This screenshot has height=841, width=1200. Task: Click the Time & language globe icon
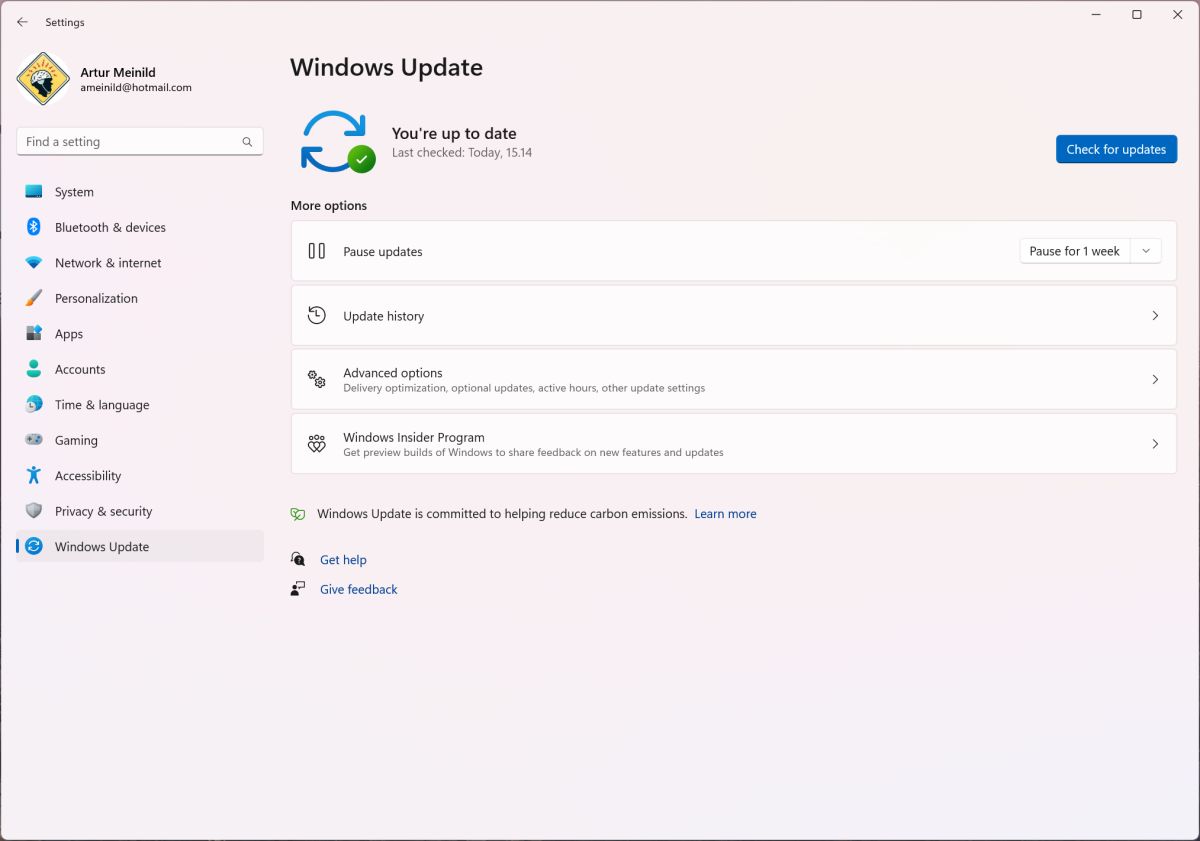pyautogui.click(x=34, y=405)
